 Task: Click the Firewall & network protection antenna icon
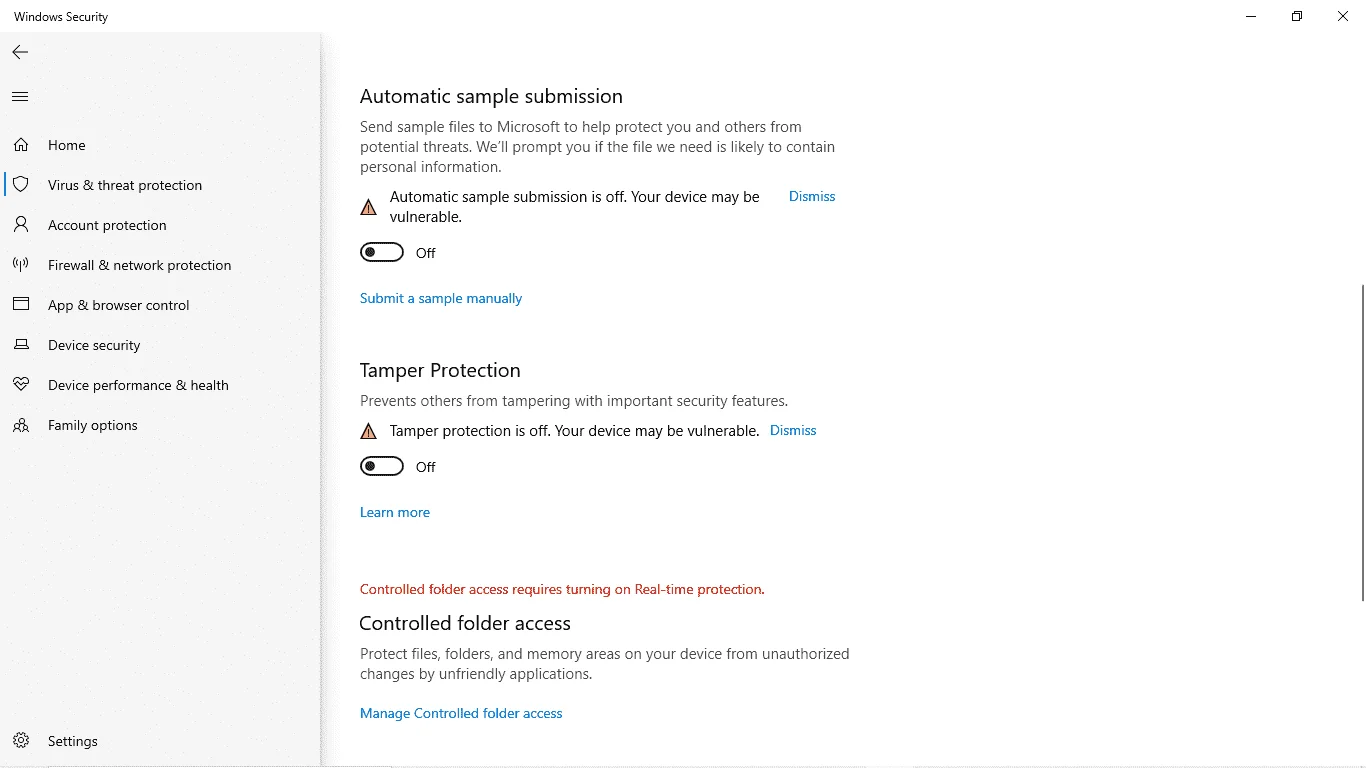click(21, 265)
